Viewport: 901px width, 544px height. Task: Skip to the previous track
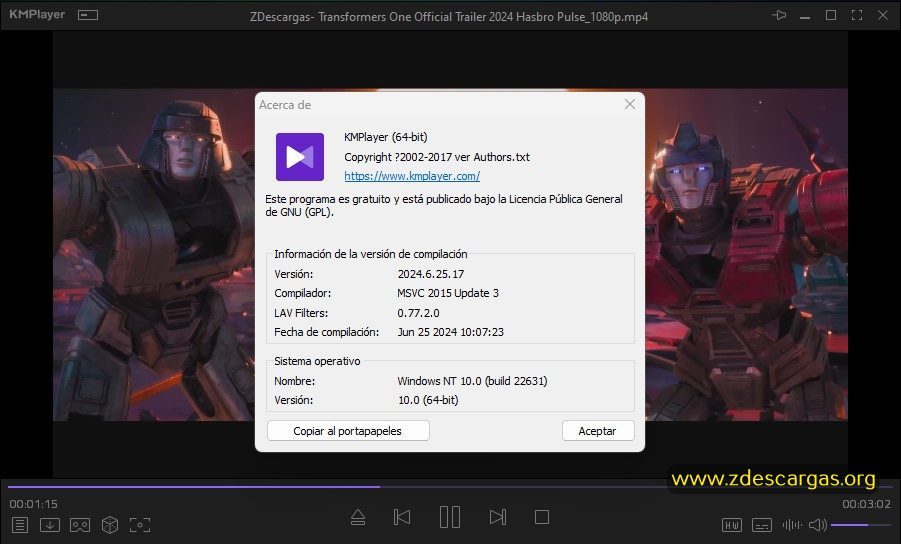(402, 518)
